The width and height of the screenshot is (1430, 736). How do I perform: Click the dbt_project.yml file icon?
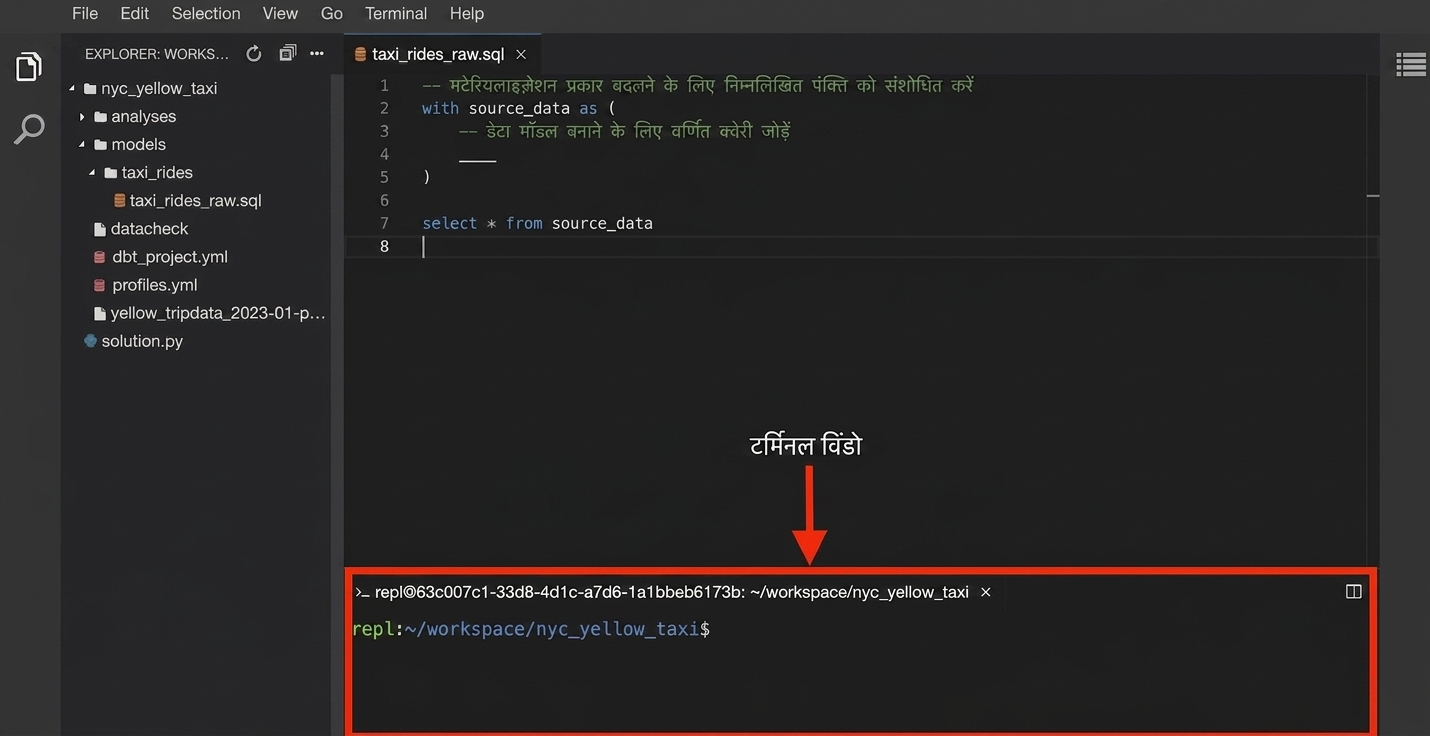pyautogui.click(x=99, y=256)
